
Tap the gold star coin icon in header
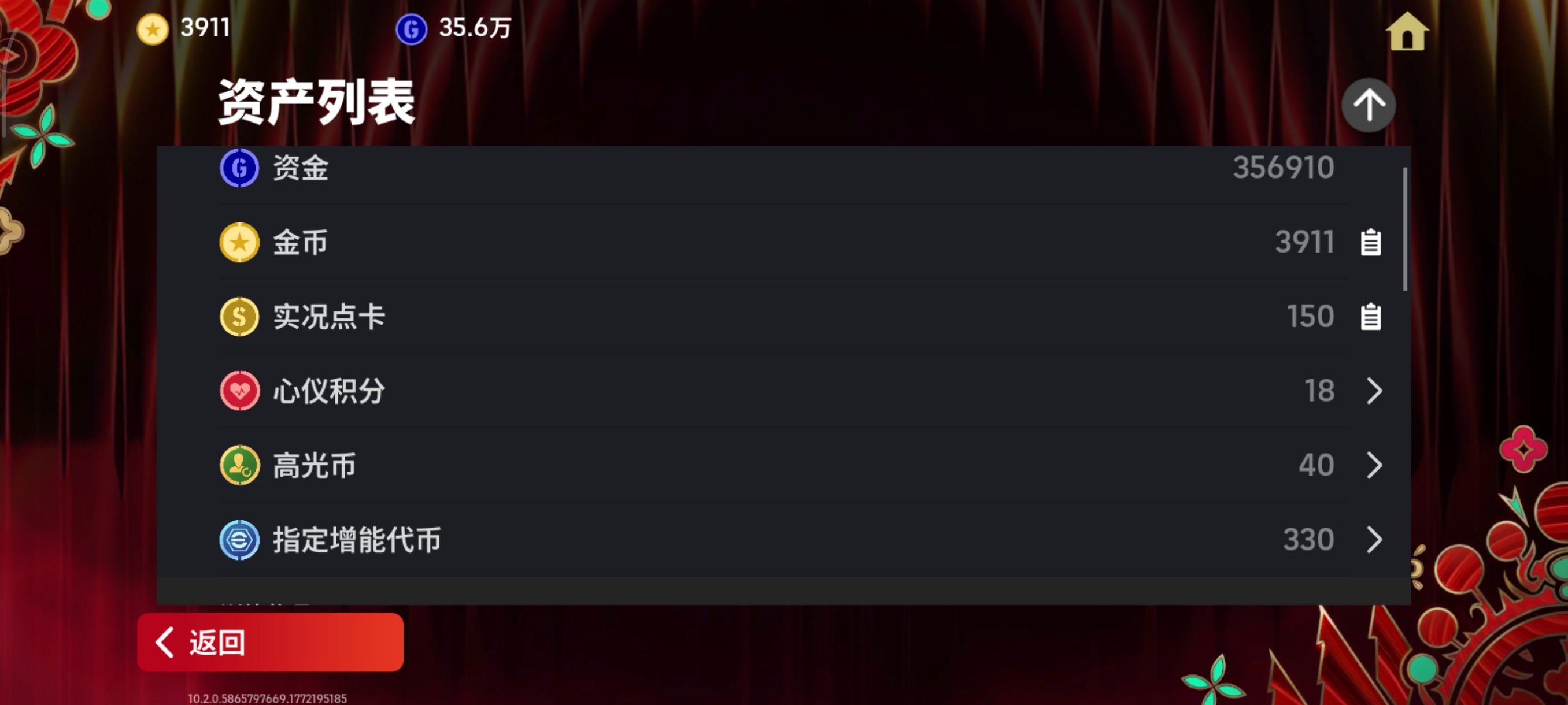point(152,28)
